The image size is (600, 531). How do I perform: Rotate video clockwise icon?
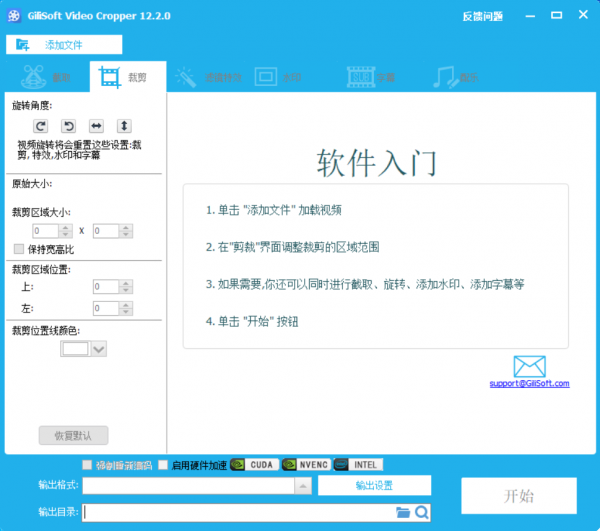[41, 126]
